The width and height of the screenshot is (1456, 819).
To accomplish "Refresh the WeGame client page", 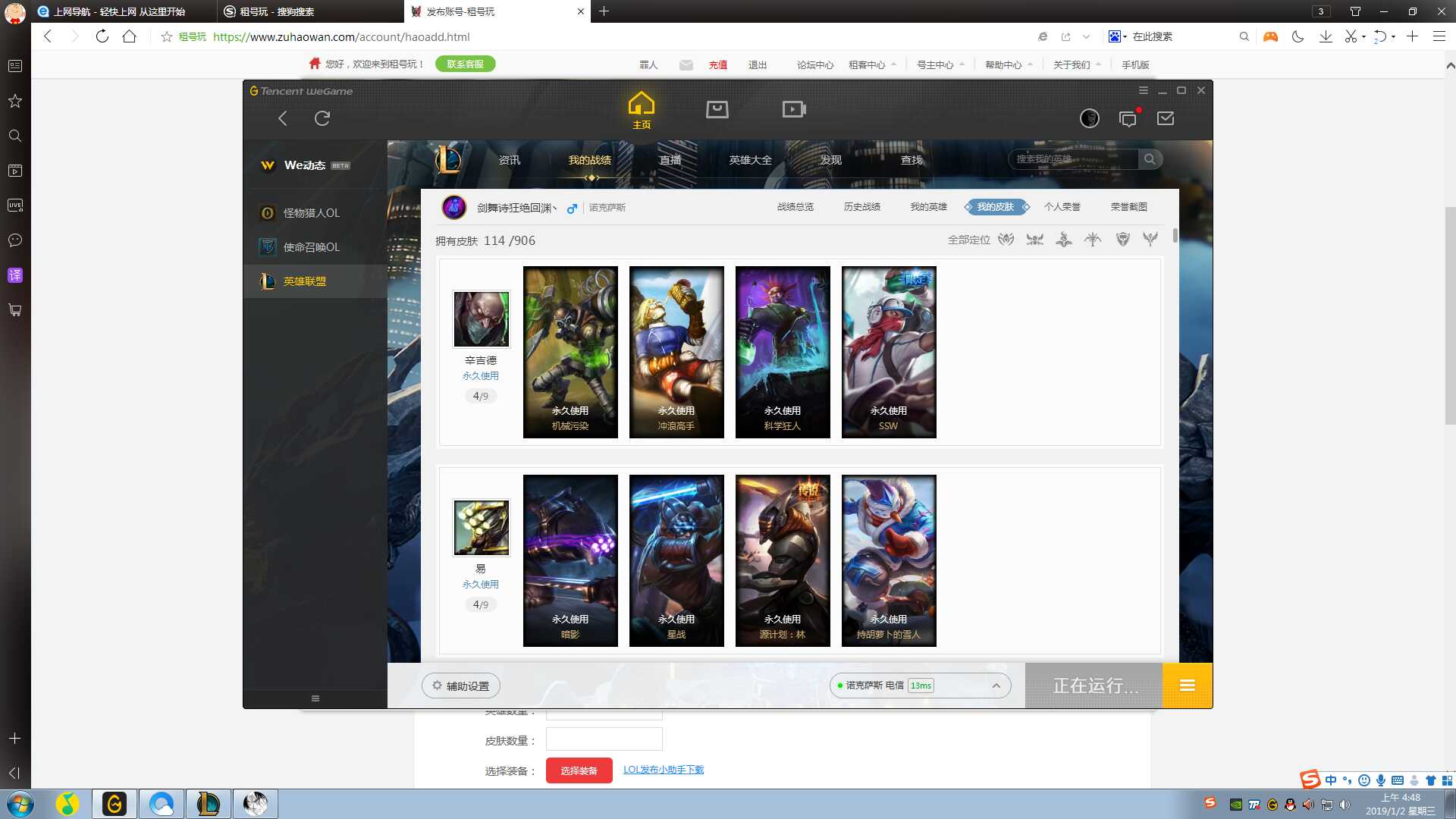I will (x=322, y=118).
